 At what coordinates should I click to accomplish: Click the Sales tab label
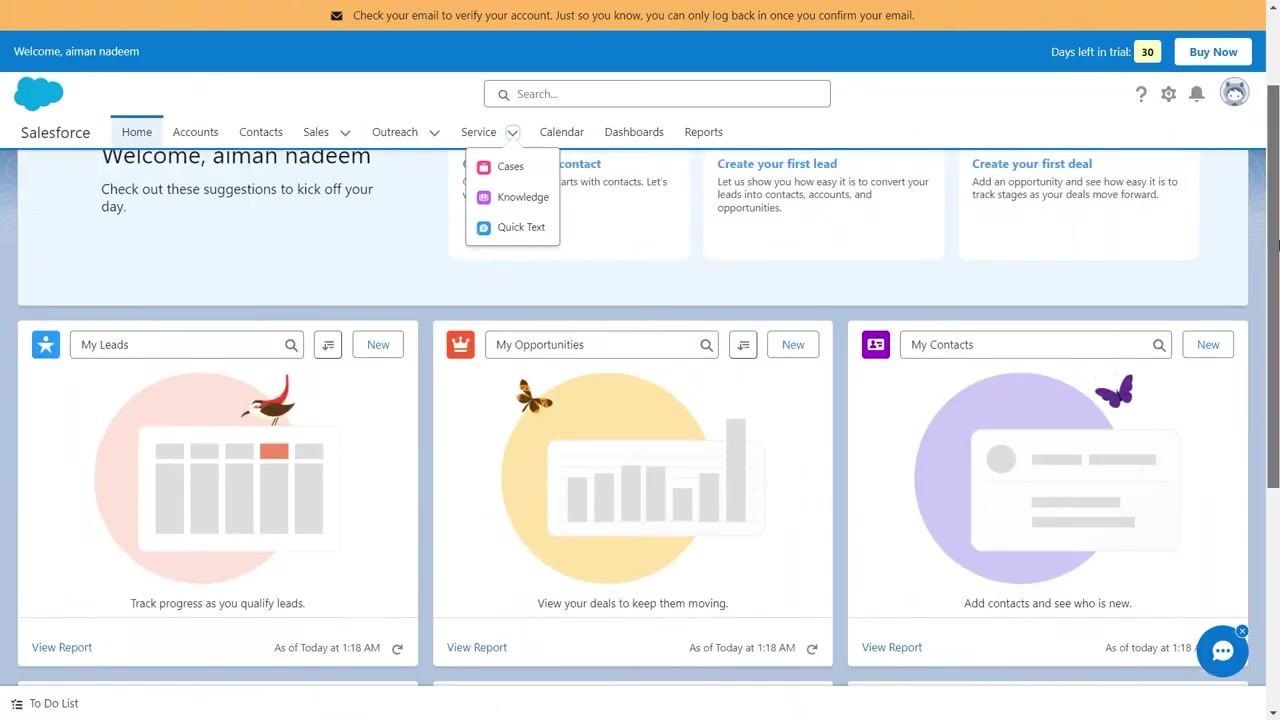316,132
